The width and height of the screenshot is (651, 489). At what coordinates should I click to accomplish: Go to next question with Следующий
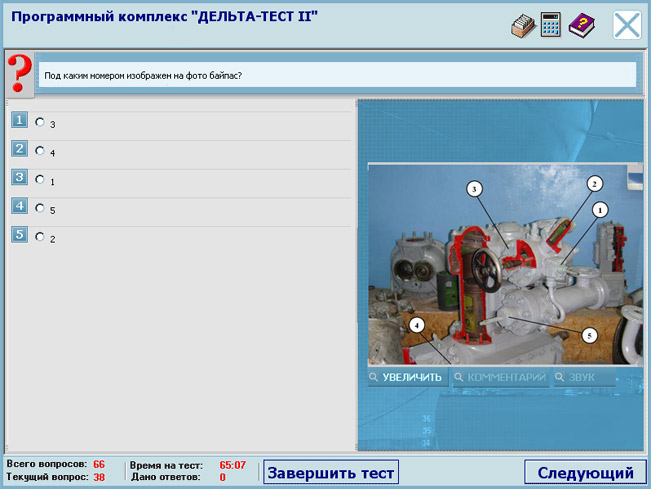(585, 472)
